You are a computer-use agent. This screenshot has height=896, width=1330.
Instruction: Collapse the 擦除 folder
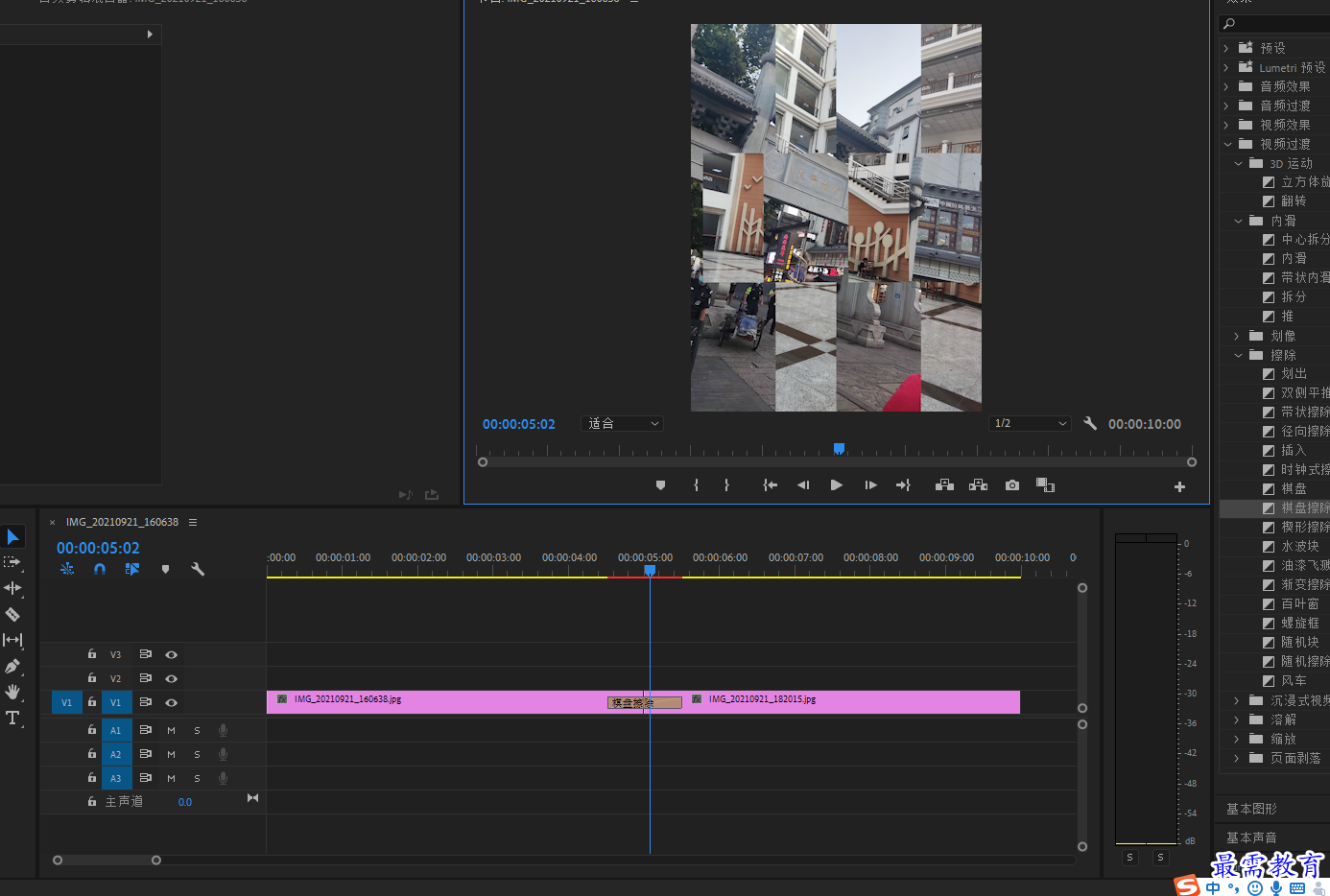click(1238, 355)
